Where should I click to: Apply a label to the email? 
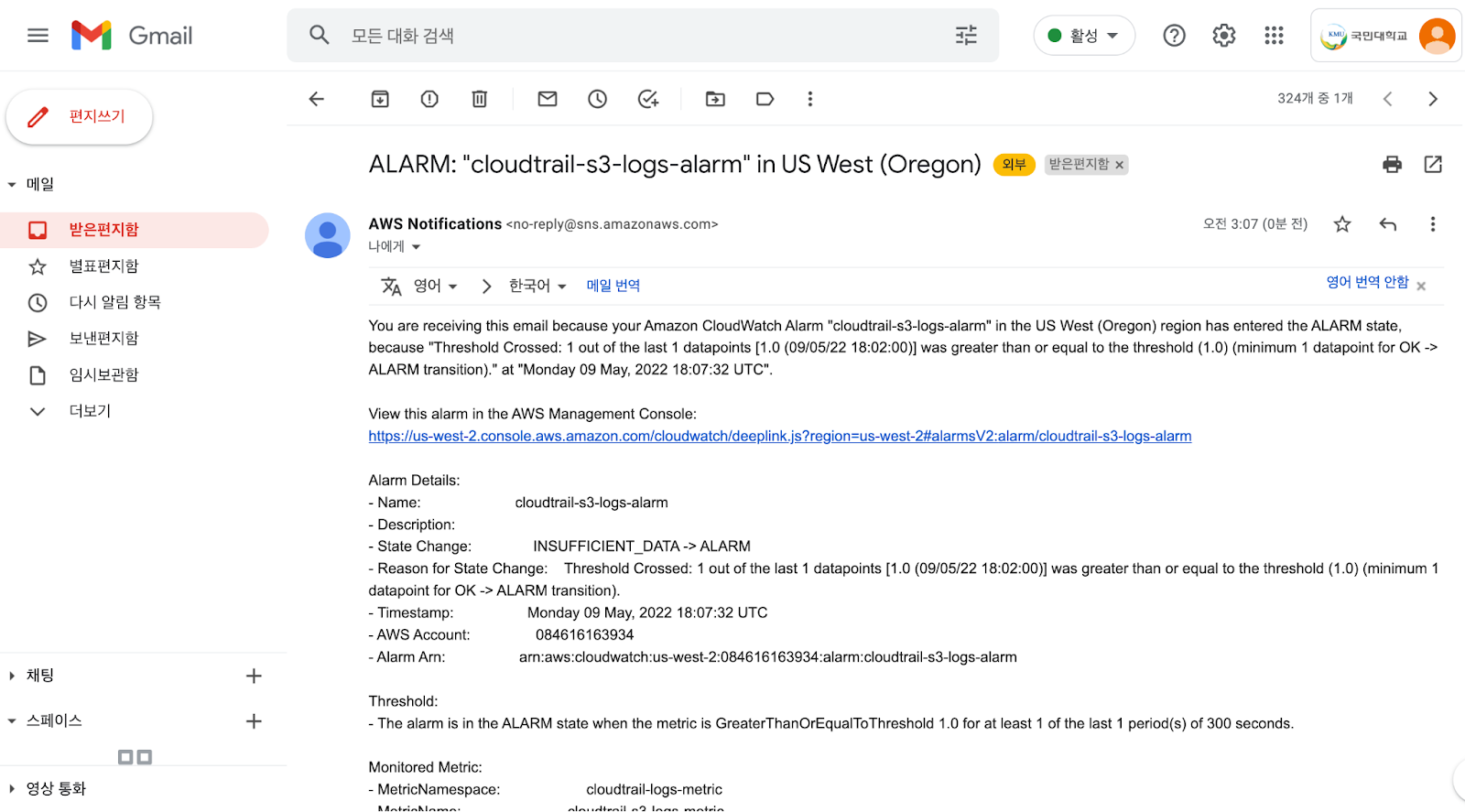point(765,99)
